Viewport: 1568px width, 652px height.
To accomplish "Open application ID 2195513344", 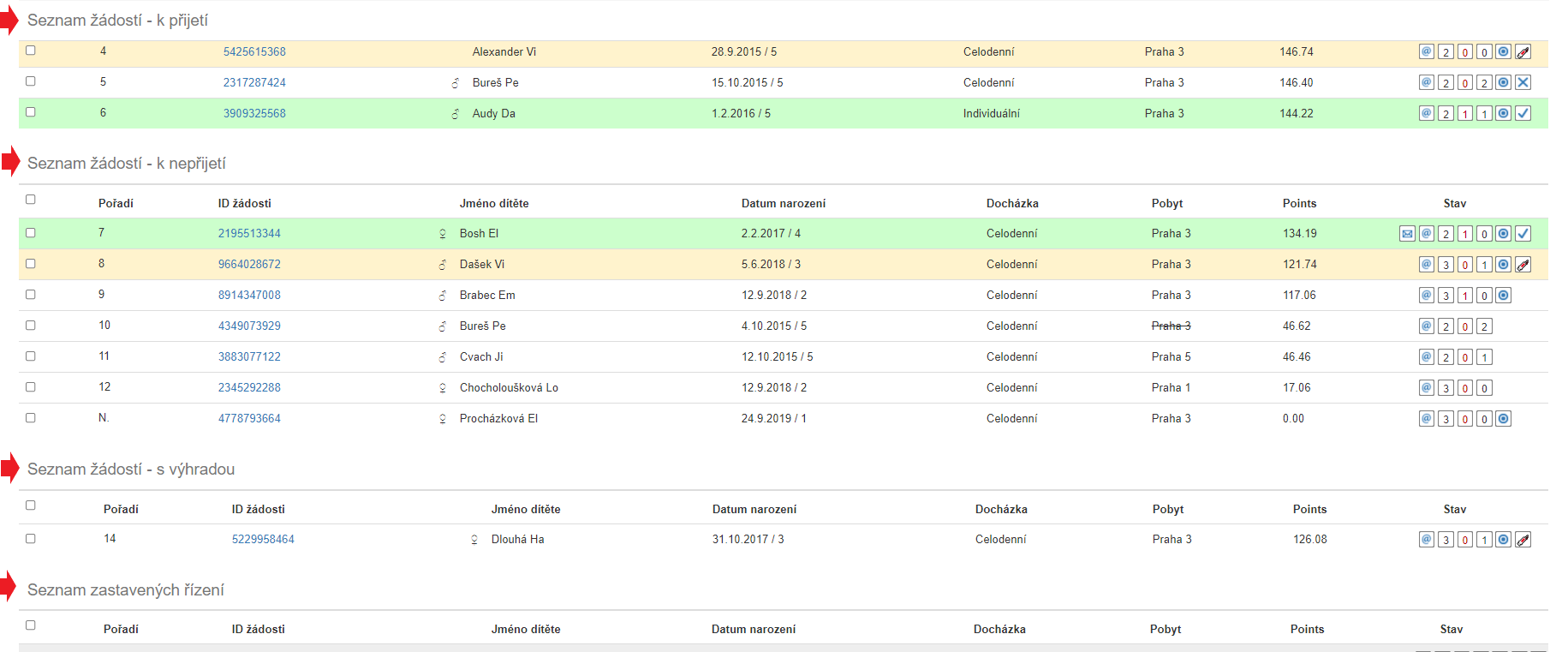I will click(249, 233).
